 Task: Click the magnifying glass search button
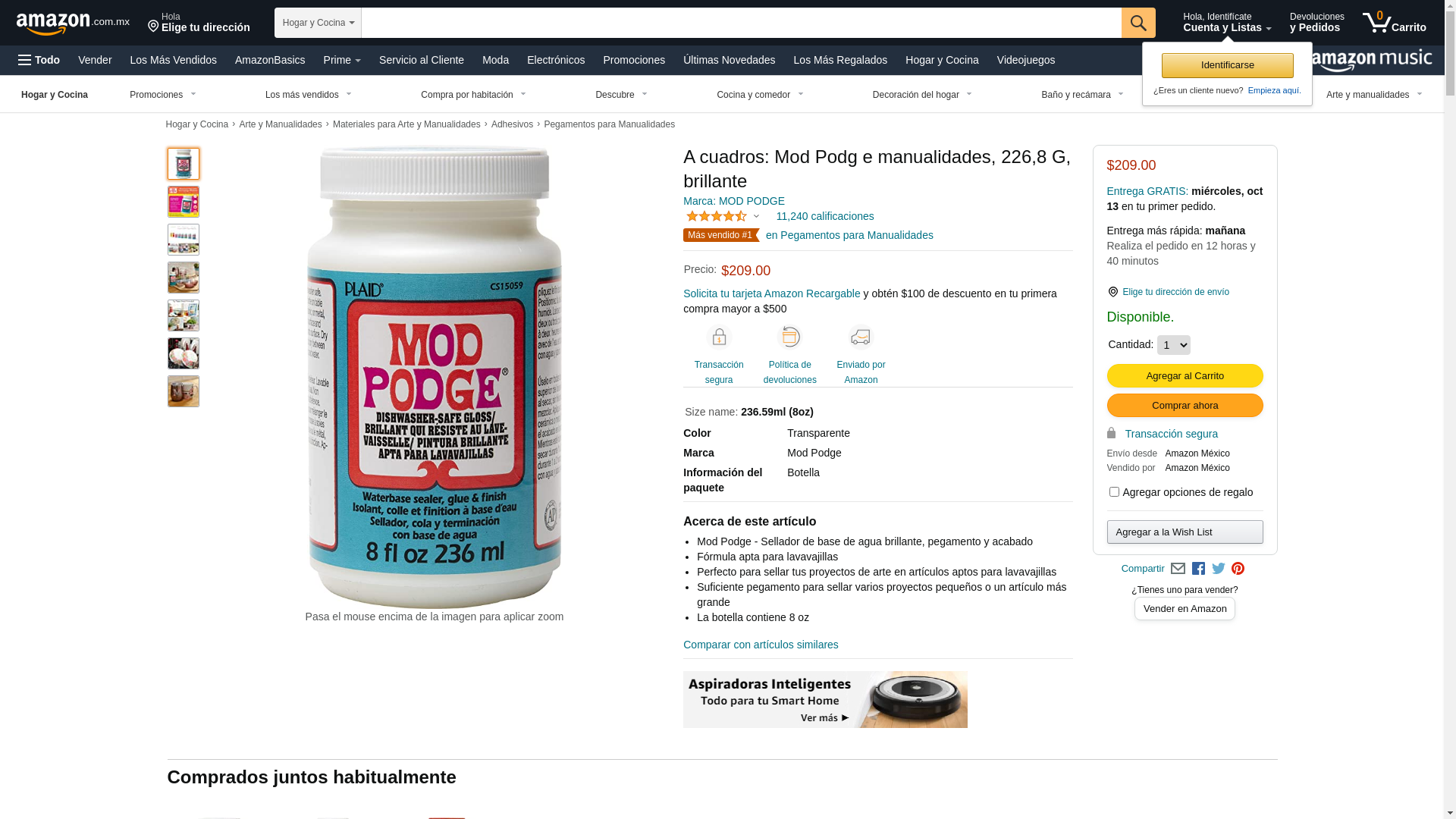point(1137,23)
